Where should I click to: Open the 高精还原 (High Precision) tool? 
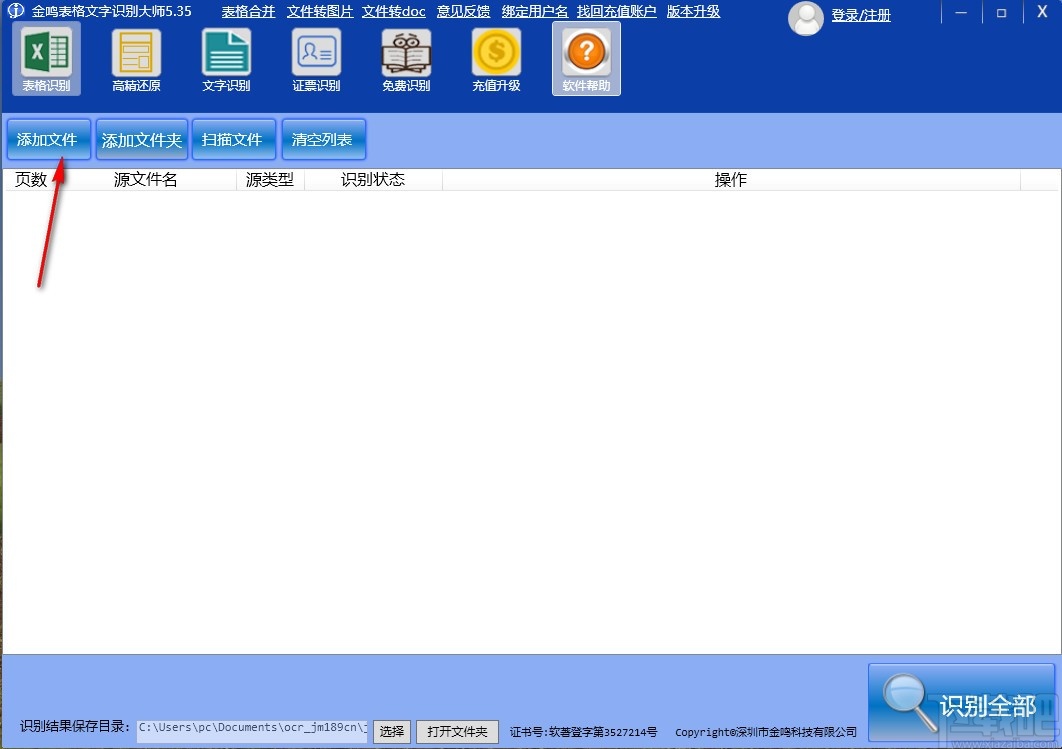click(x=136, y=59)
